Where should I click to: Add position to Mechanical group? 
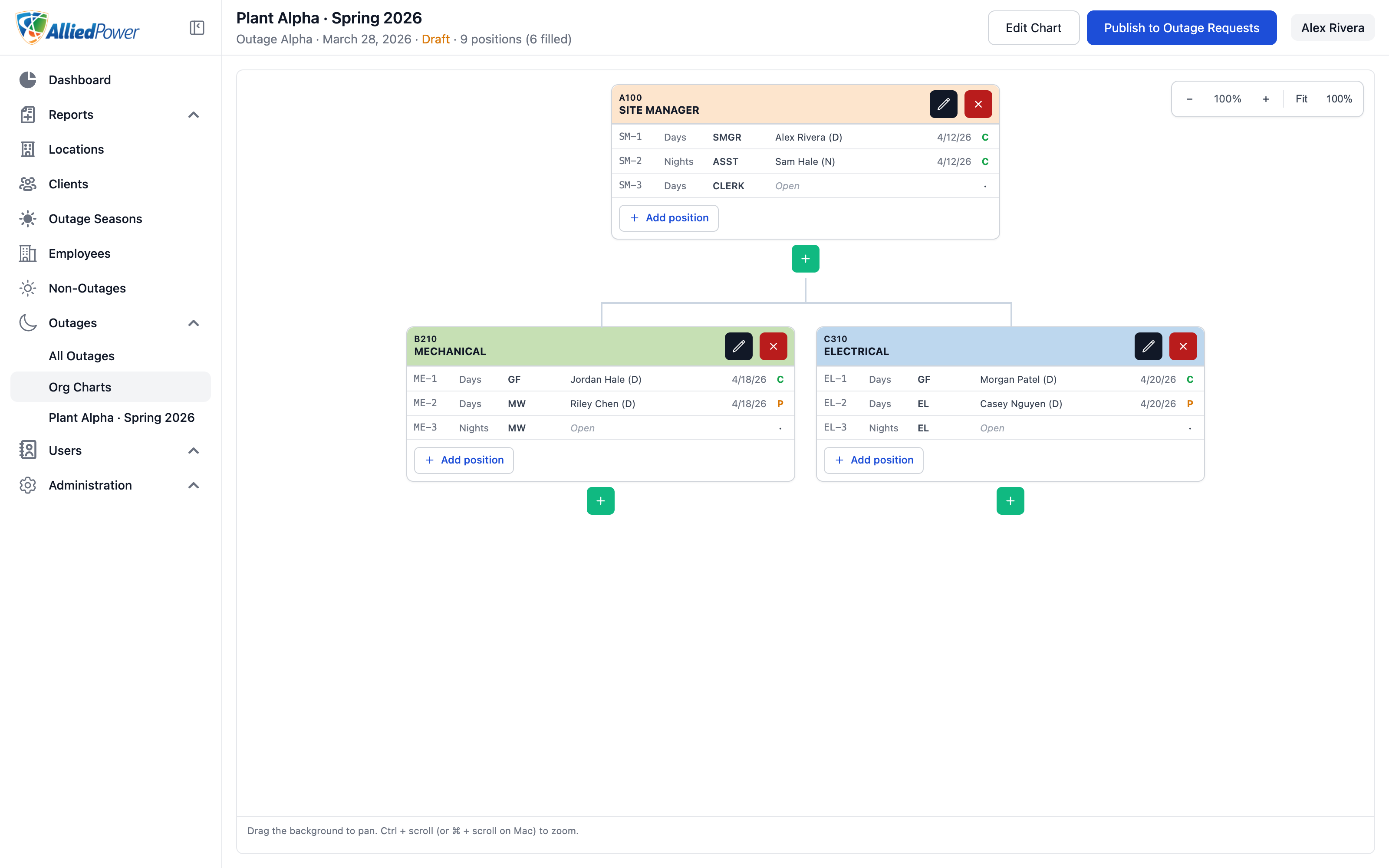pyautogui.click(x=464, y=460)
